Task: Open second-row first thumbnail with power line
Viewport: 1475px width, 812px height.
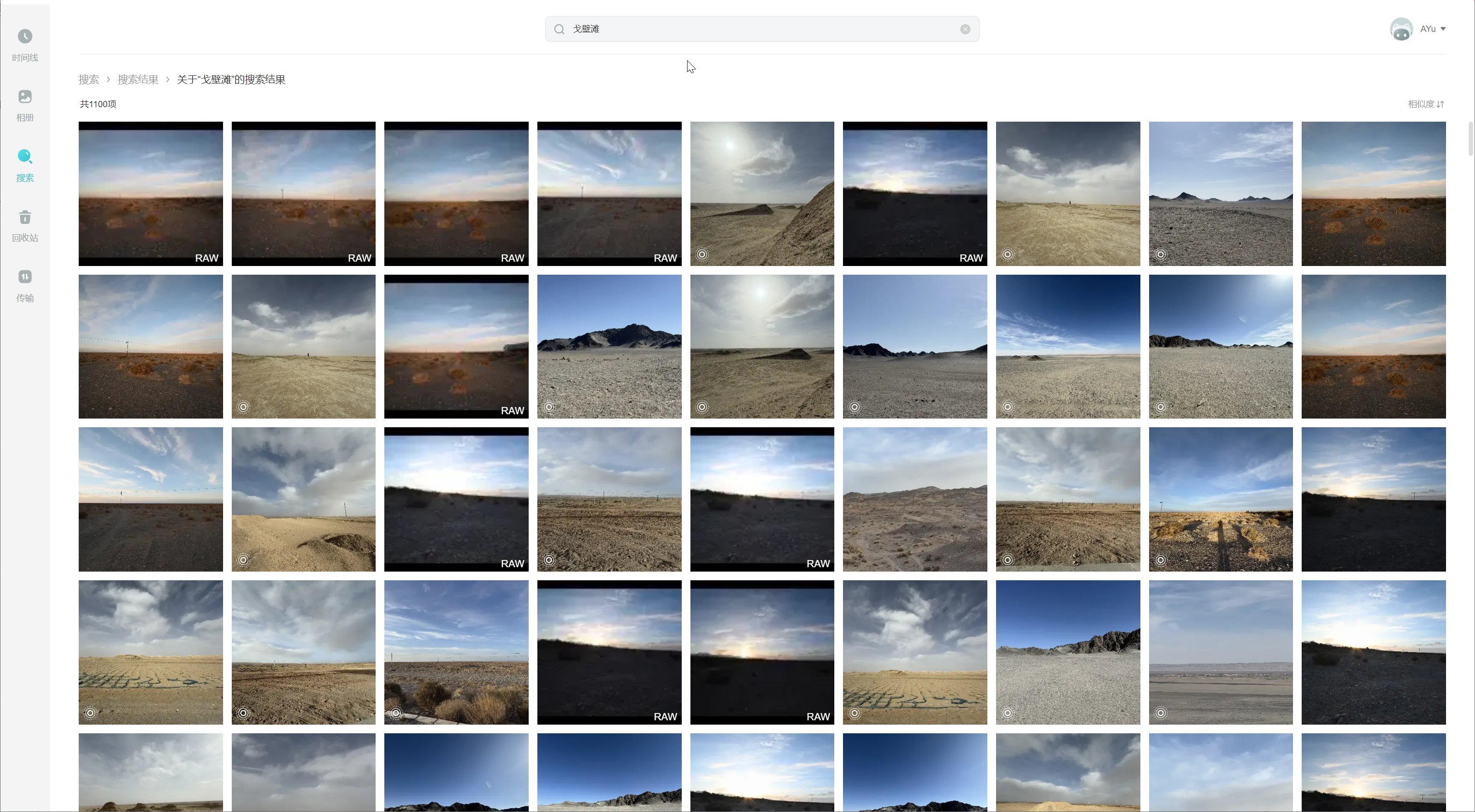Action: [151, 347]
